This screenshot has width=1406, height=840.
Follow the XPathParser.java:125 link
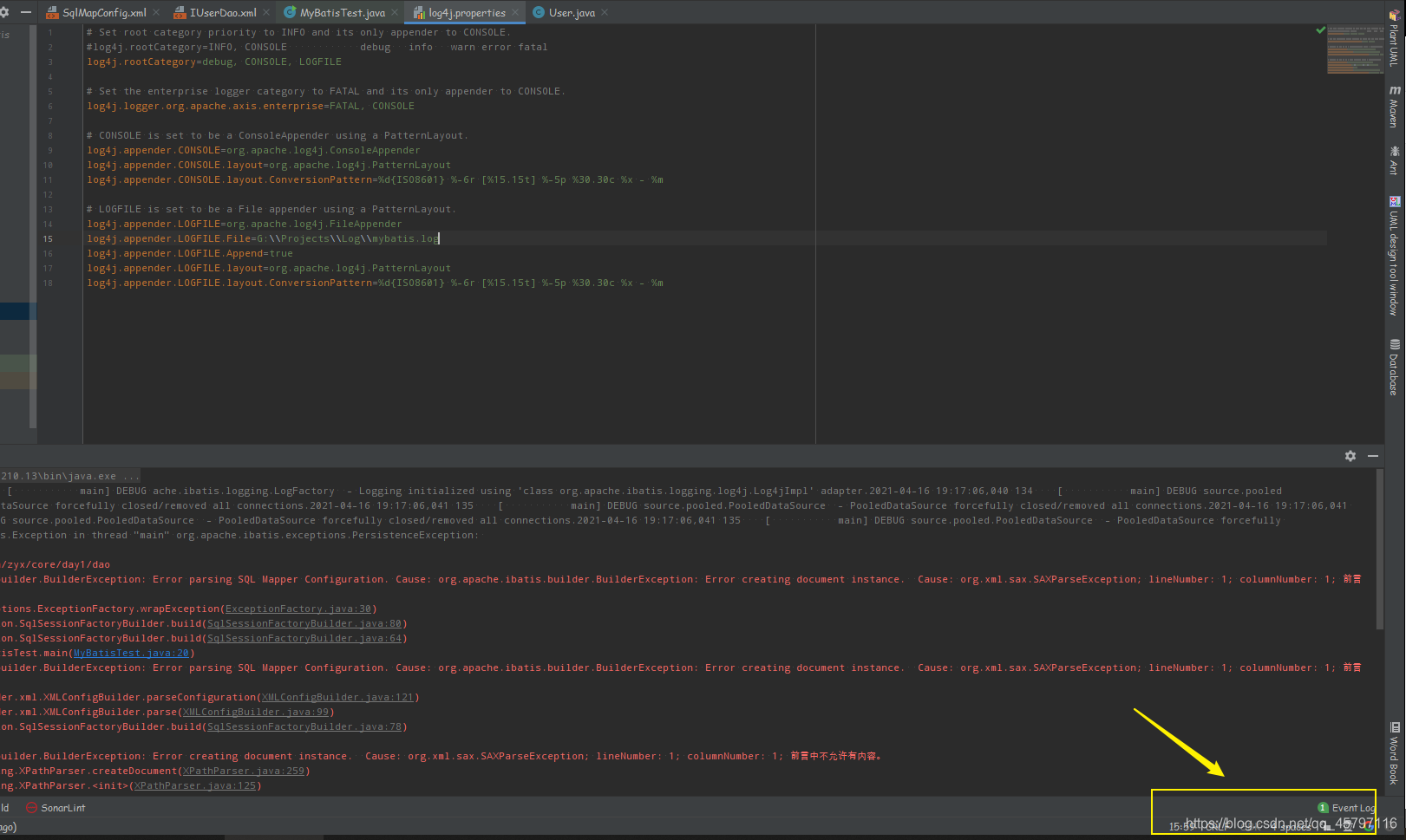(x=195, y=786)
